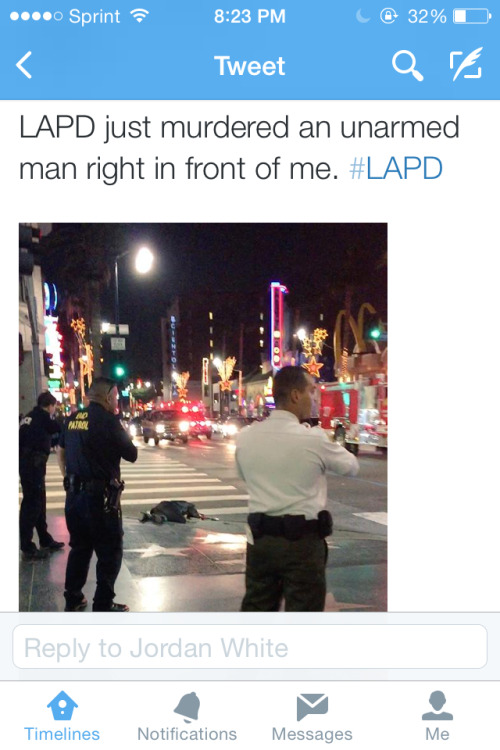
Task: Switch to the Timelines tab label
Action: (62, 734)
